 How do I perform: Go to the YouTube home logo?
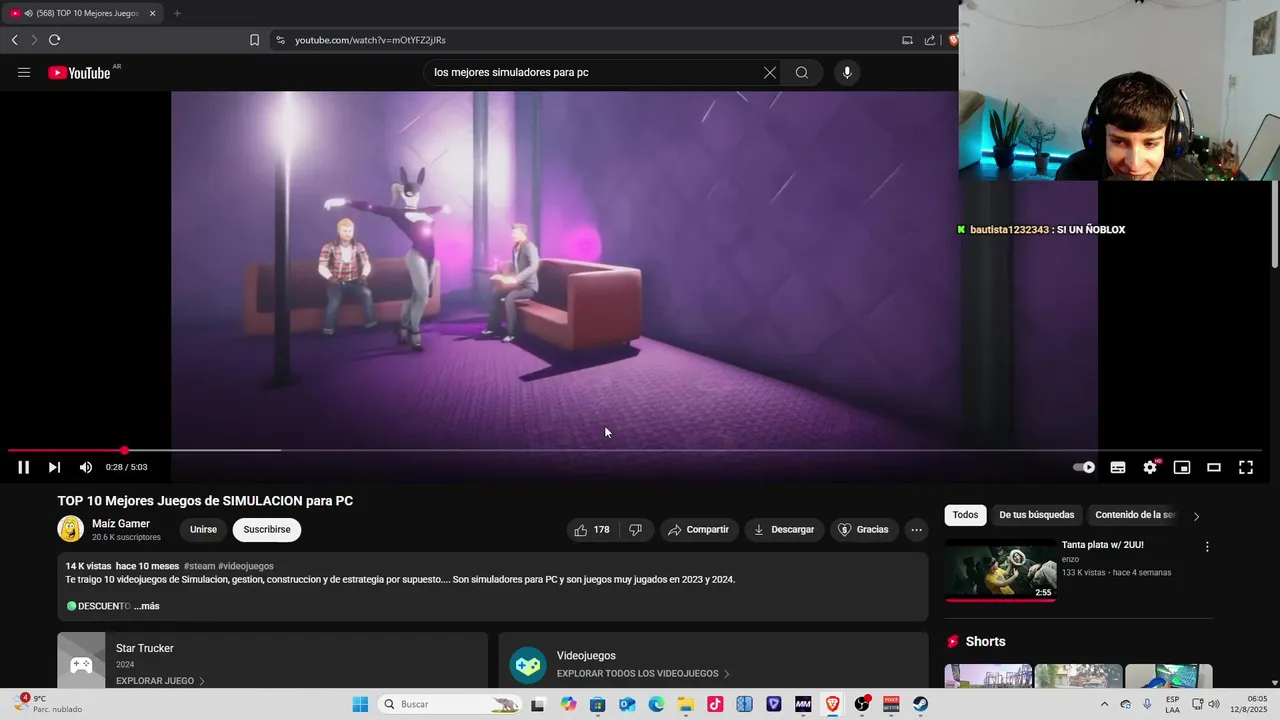coord(79,72)
